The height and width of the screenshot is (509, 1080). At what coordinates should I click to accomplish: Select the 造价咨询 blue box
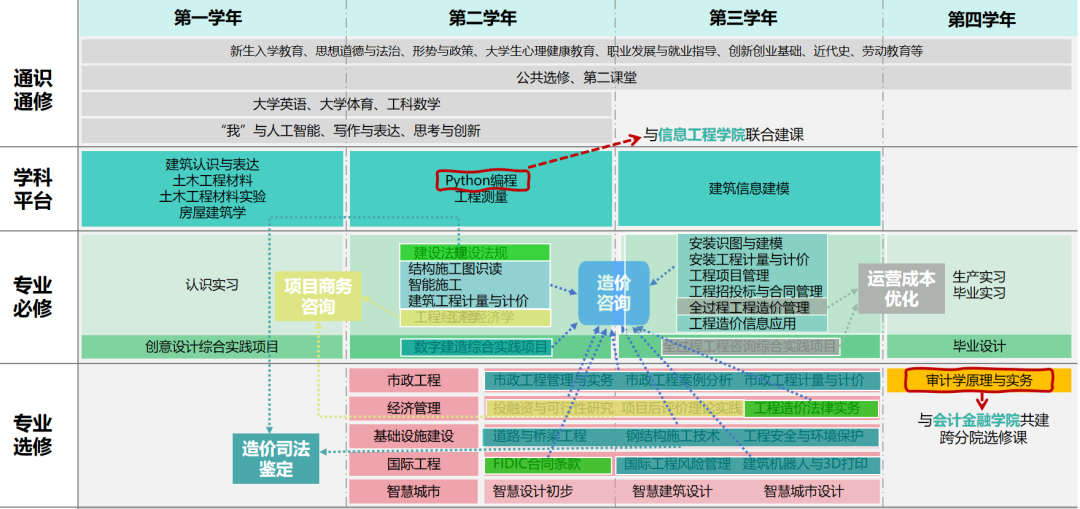coord(613,293)
